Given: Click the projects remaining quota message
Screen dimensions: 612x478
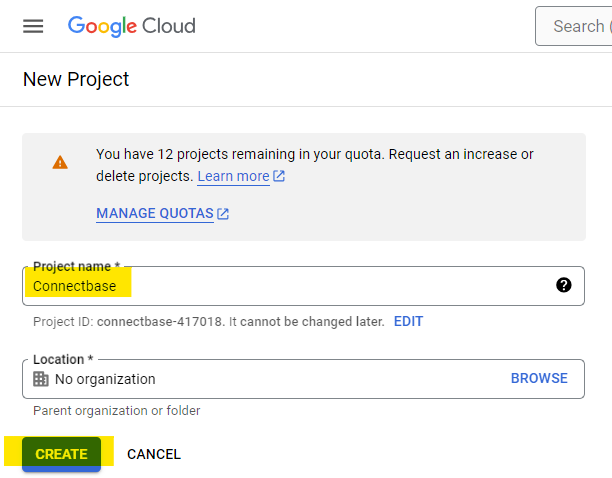Looking at the screenshot, I should point(314,154).
